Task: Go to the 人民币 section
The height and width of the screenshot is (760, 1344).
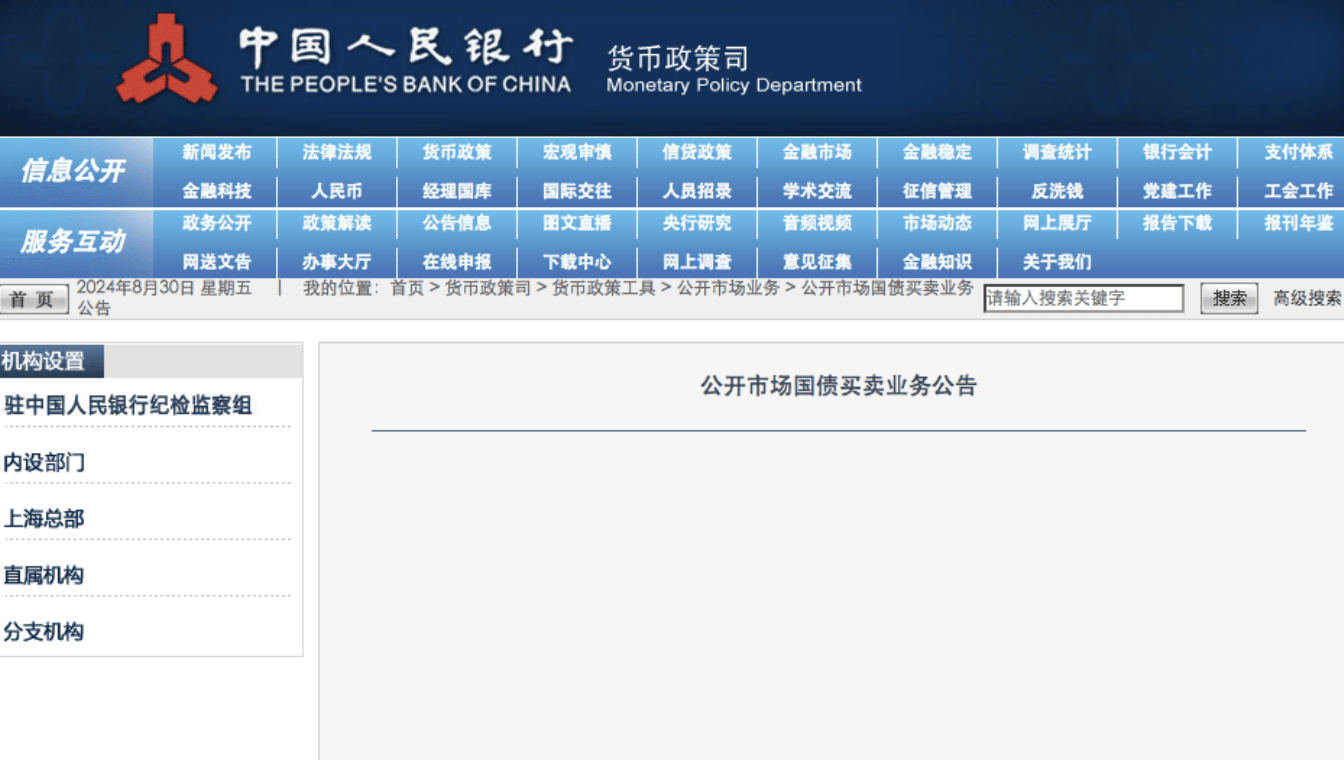Action: (336, 191)
